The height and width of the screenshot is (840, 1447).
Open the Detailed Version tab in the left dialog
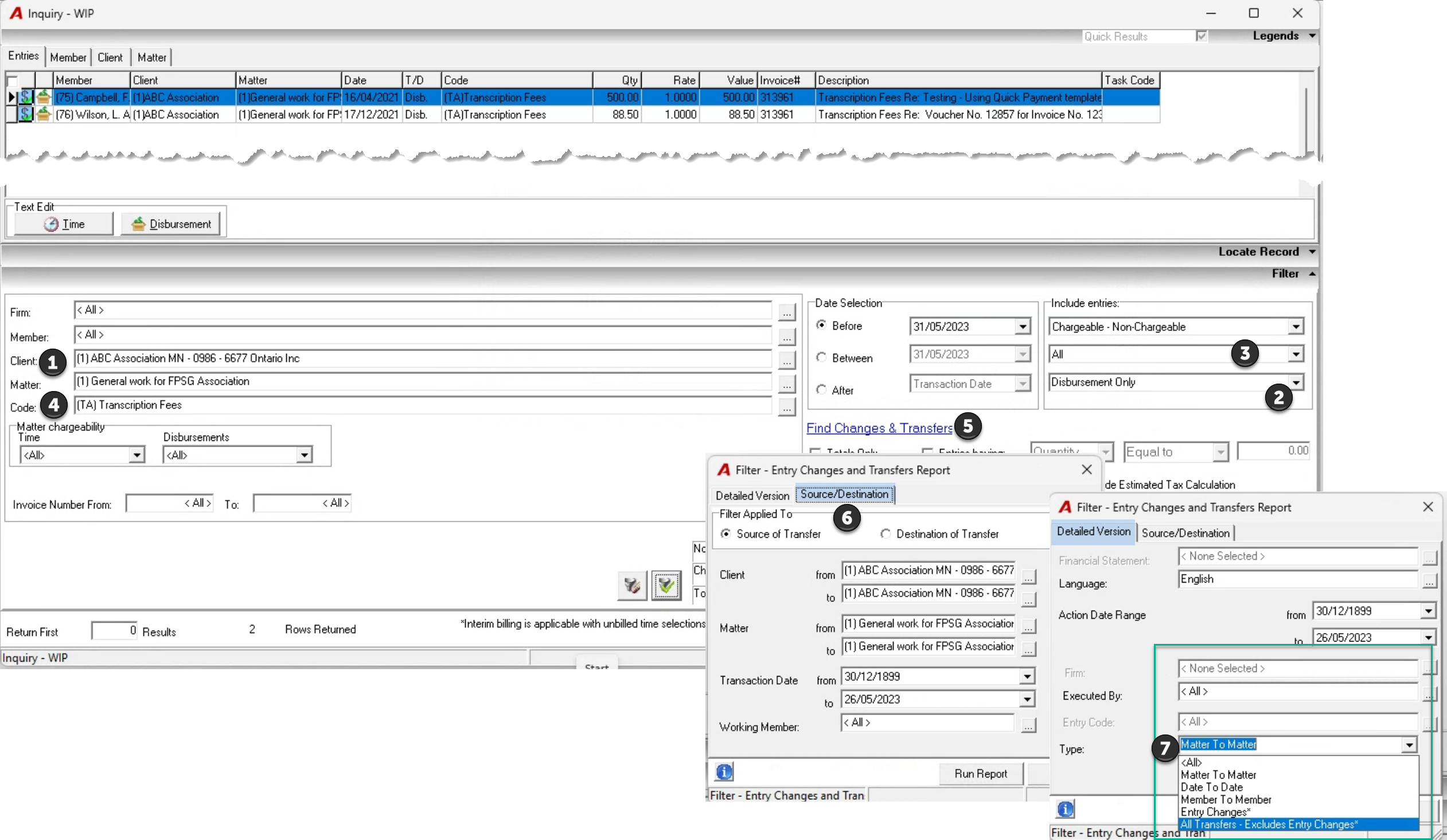(x=752, y=495)
